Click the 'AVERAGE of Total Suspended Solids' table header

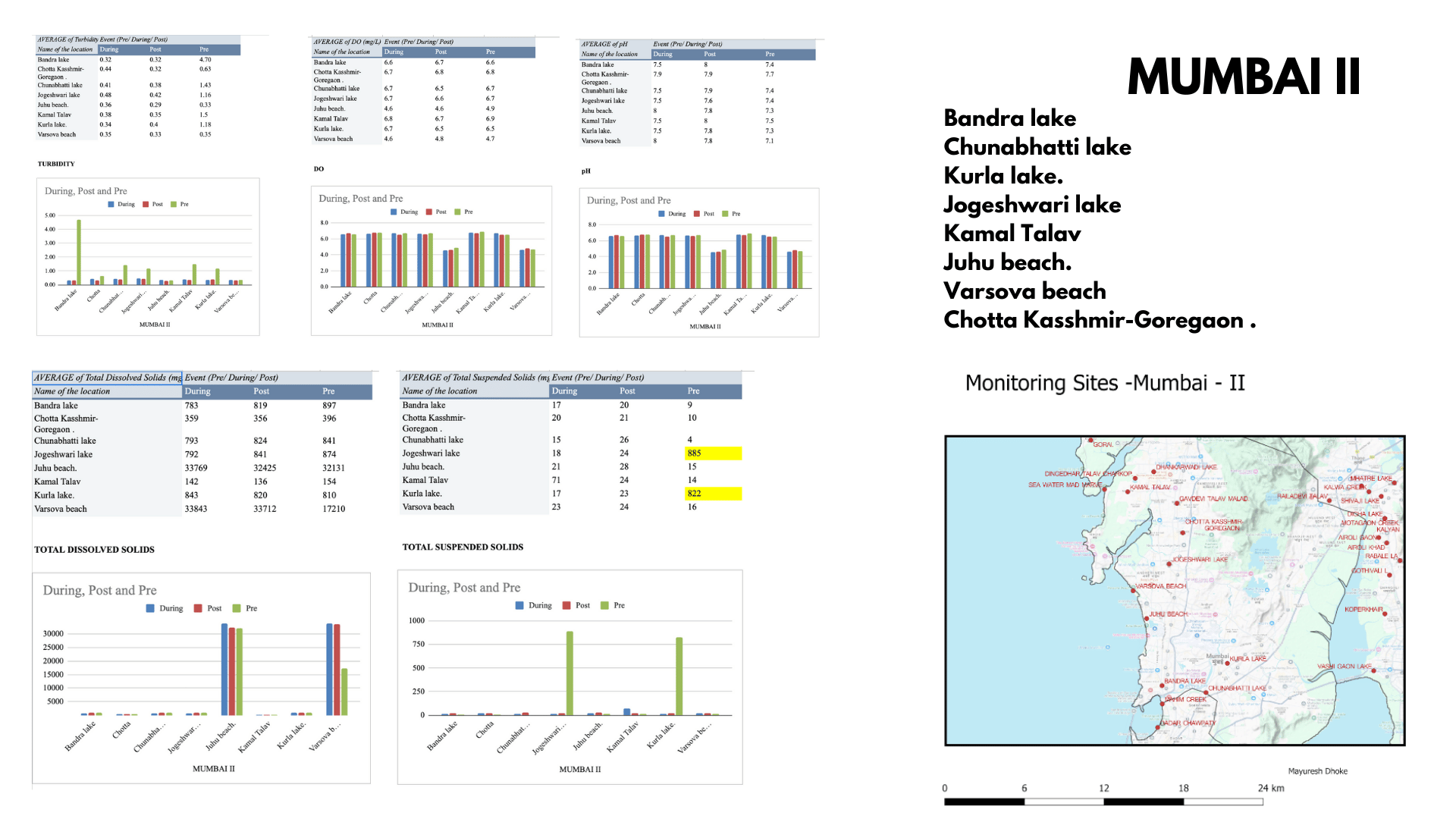click(x=475, y=377)
